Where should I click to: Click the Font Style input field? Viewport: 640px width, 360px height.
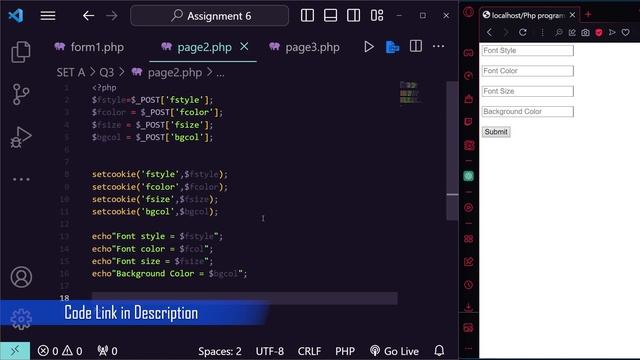[x=527, y=51]
